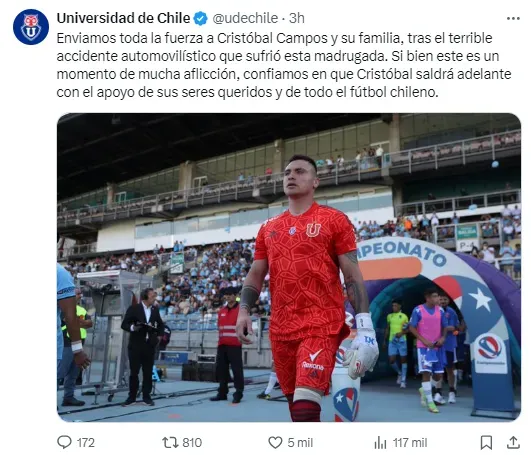Open the Universidad de Chile display name
The image size is (531, 455).
[123, 18]
